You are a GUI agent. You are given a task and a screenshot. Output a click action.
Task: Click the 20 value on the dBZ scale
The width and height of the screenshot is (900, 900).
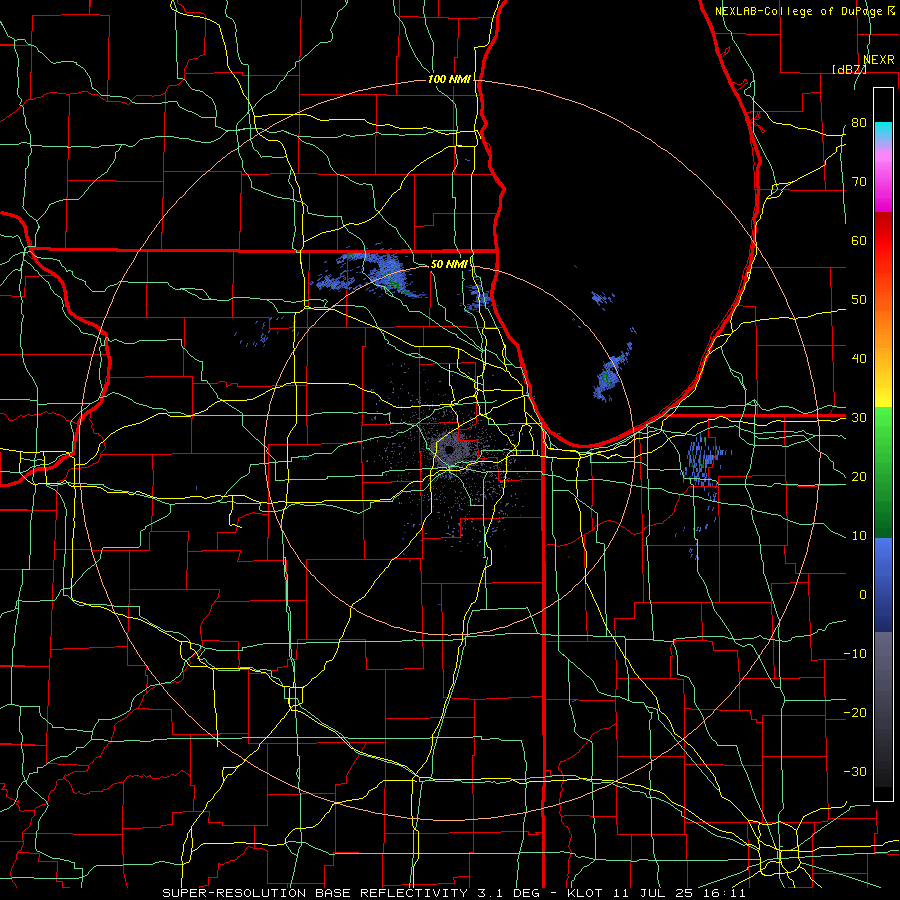859,477
